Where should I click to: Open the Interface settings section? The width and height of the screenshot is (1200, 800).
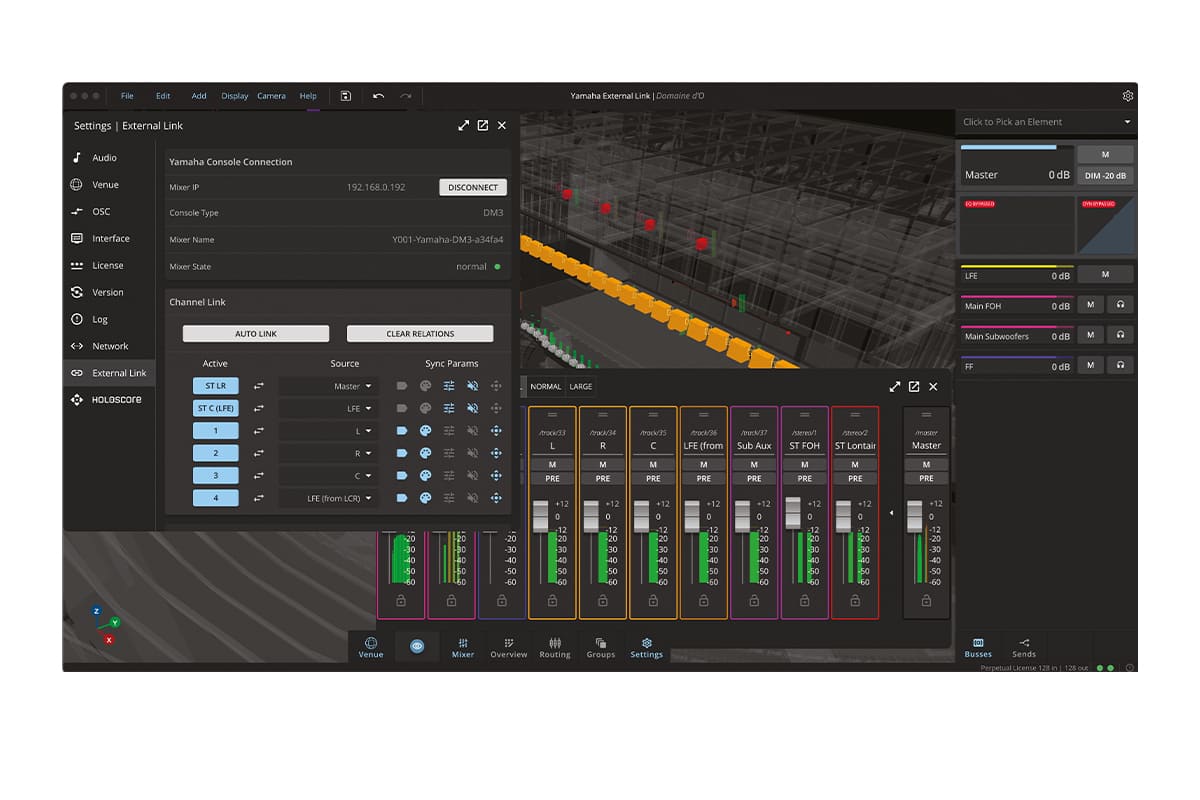click(108, 239)
